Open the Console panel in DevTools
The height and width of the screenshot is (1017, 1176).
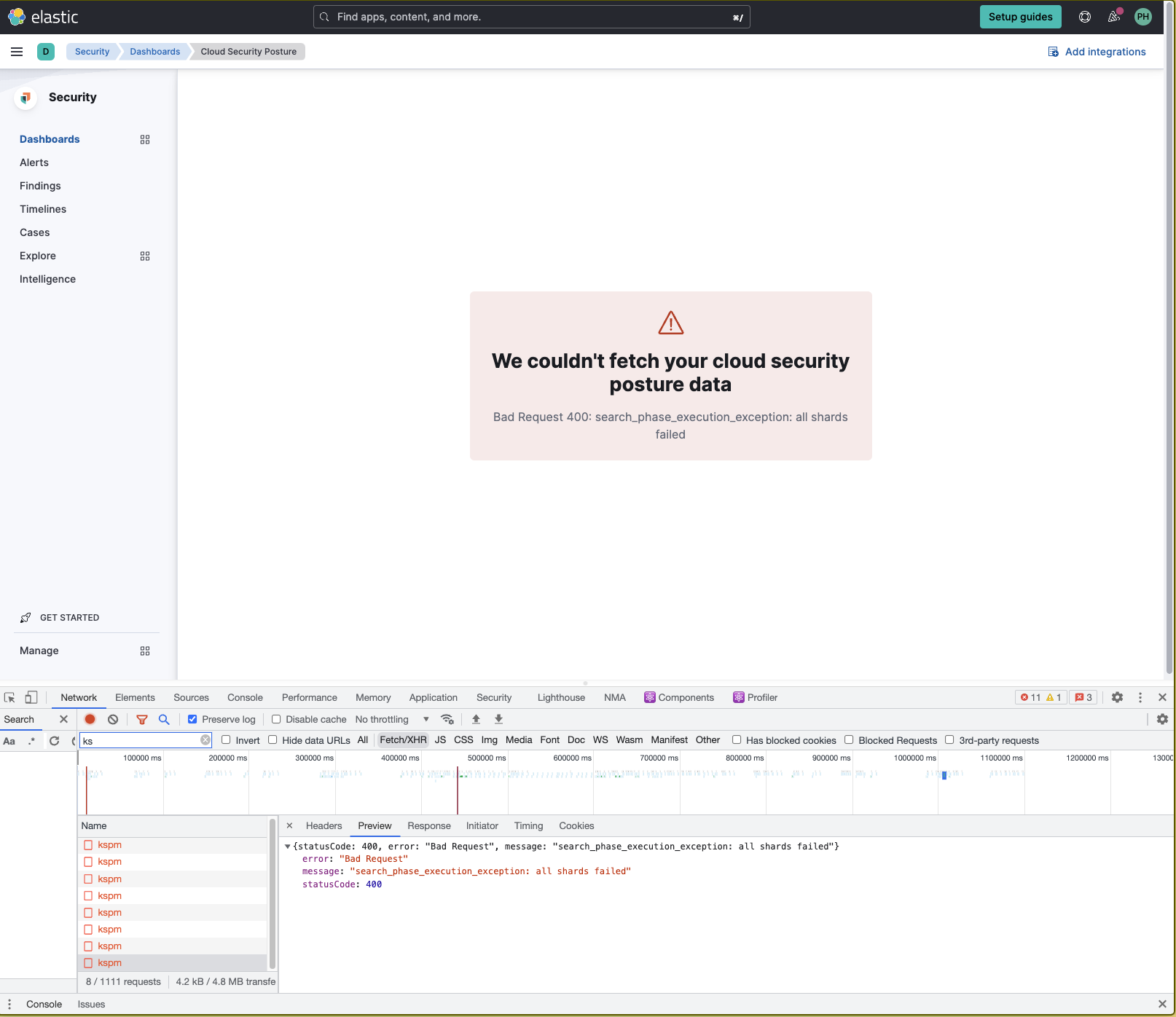pos(245,697)
